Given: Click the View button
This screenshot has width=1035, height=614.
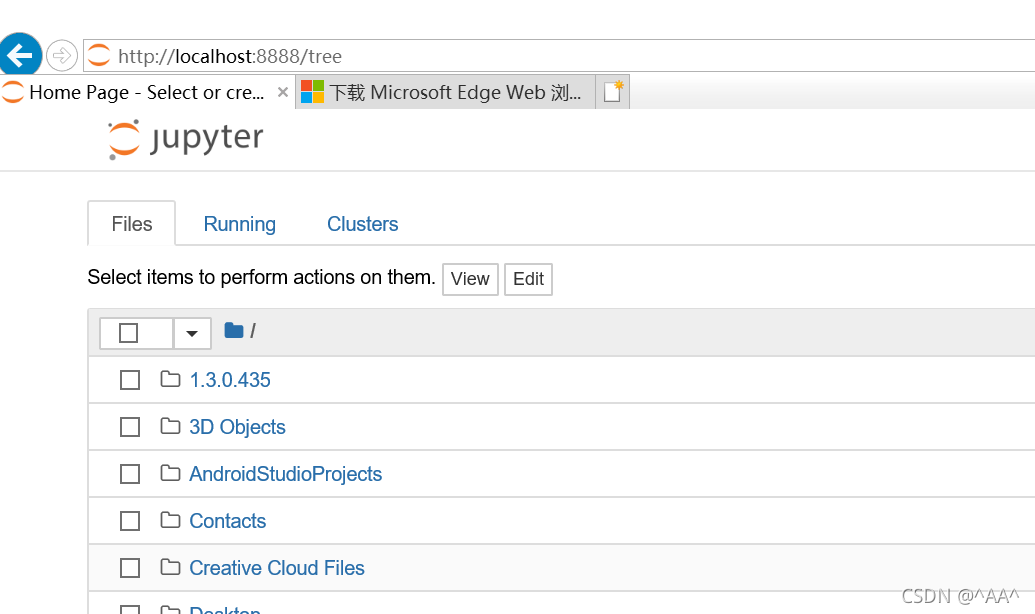Looking at the screenshot, I should (x=470, y=279).
